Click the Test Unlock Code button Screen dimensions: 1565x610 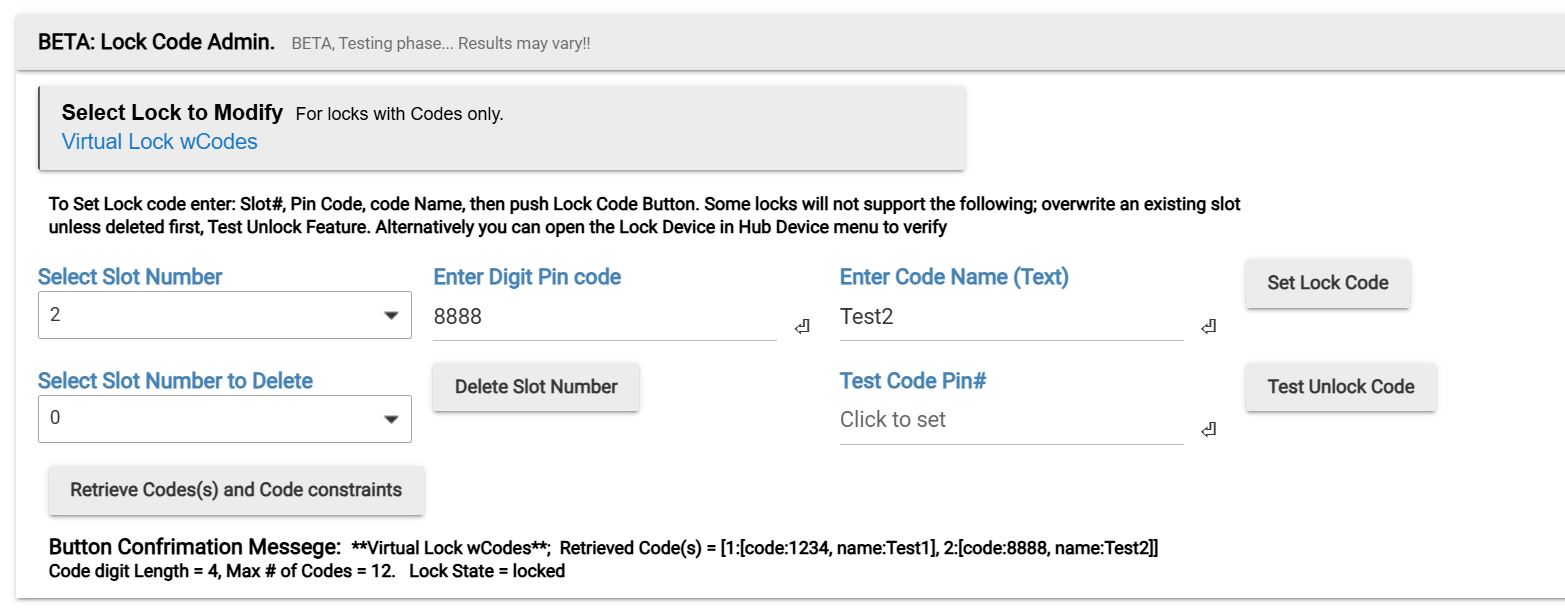coord(1340,387)
